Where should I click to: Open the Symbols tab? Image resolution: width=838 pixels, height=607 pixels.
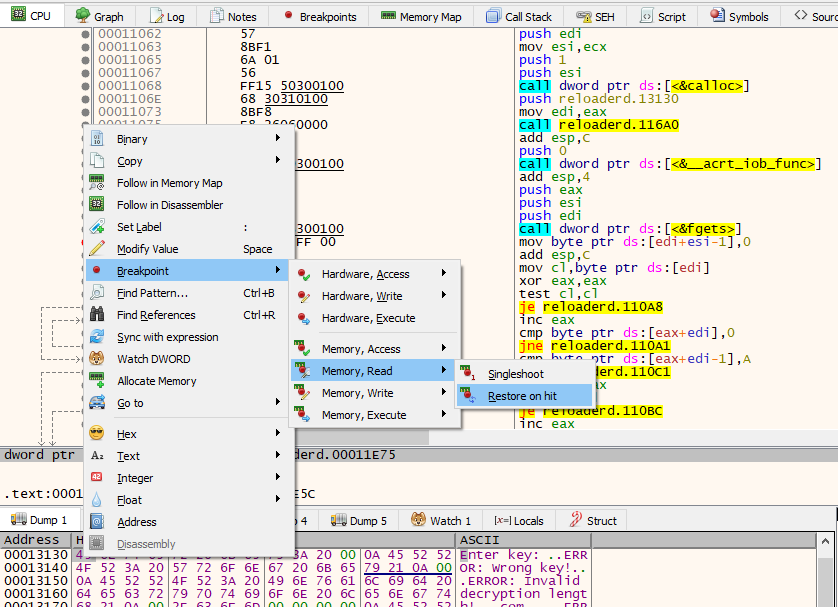(740, 17)
